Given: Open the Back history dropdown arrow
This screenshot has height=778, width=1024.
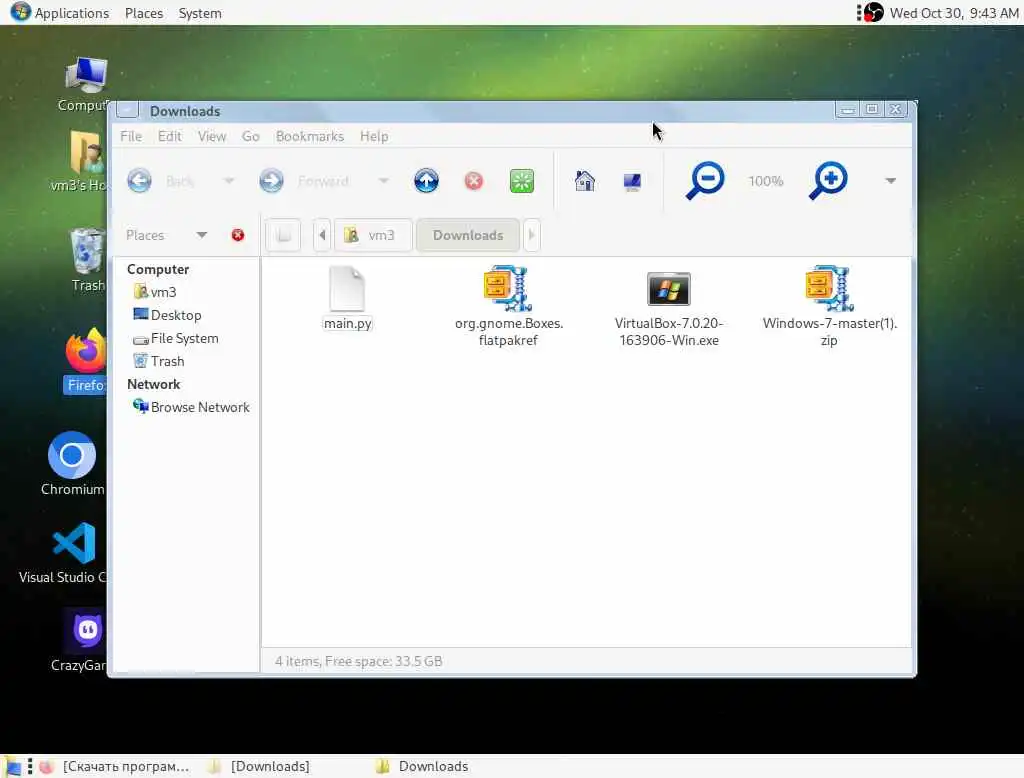Looking at the screenshot, I should point(229,181).
